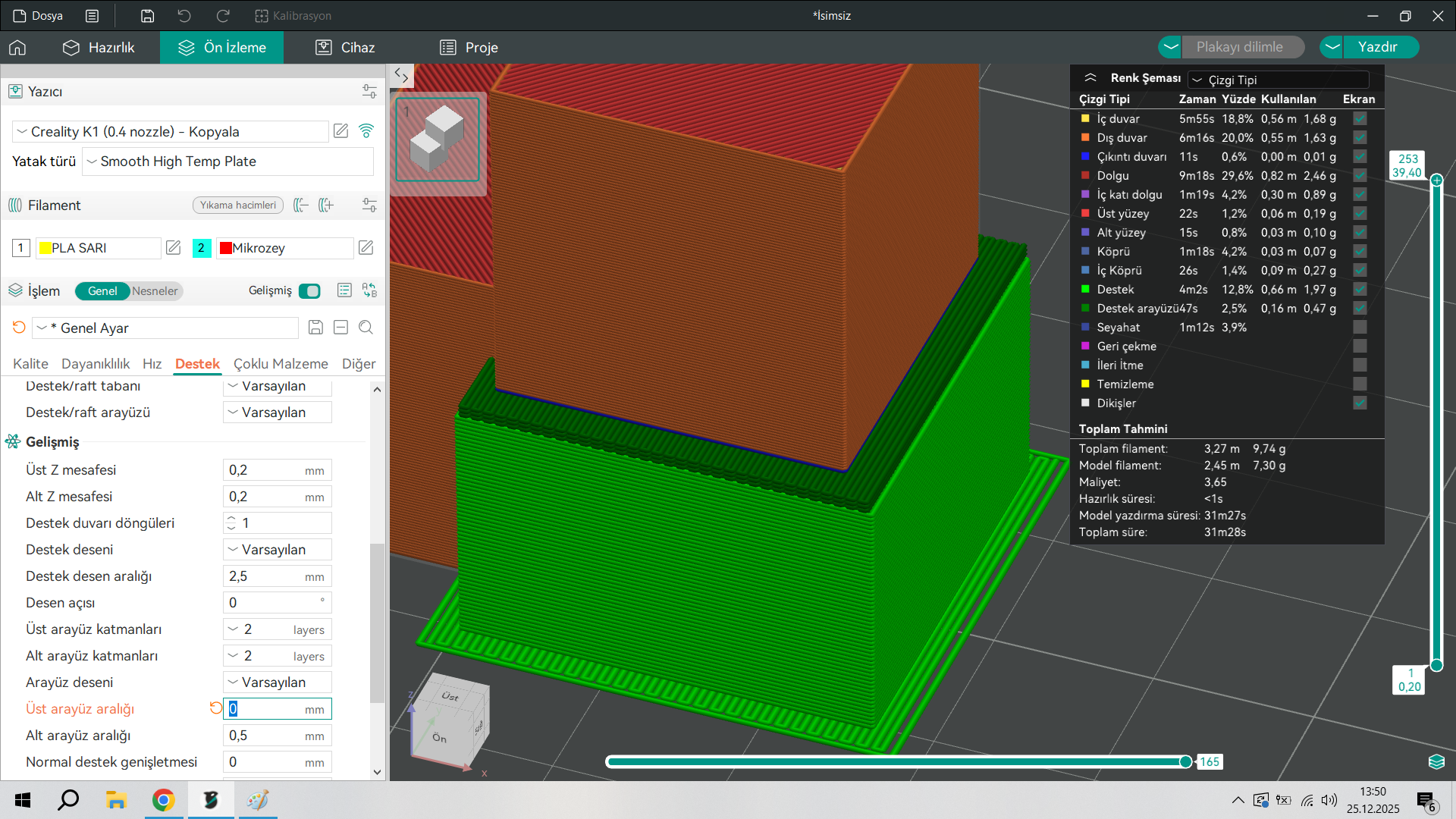
Task: Edit the Creality K1 printer preset
Action: pos(341,131)
